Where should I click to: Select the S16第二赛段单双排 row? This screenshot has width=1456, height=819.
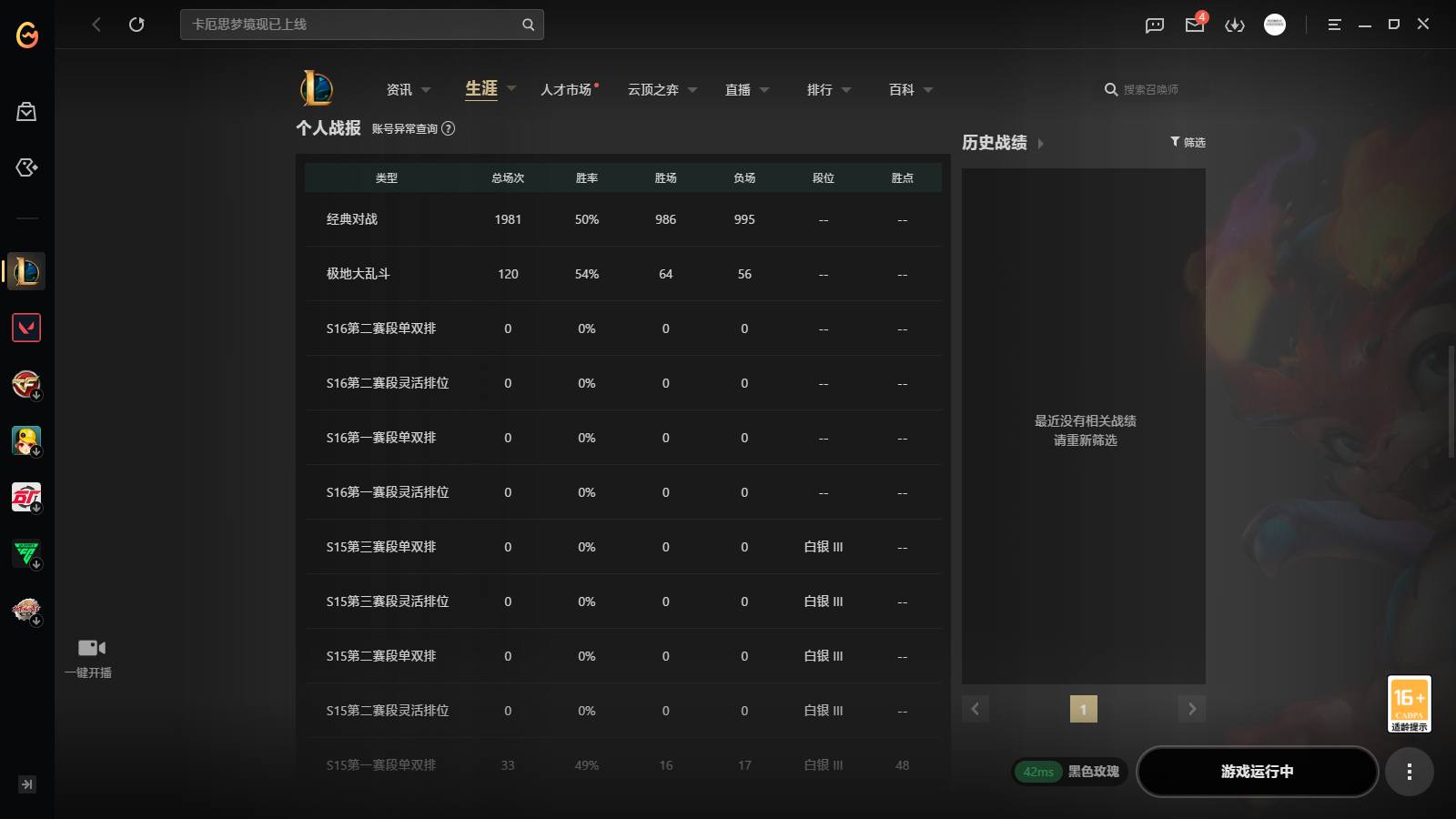pyautogui.click(x=623, y=329)
